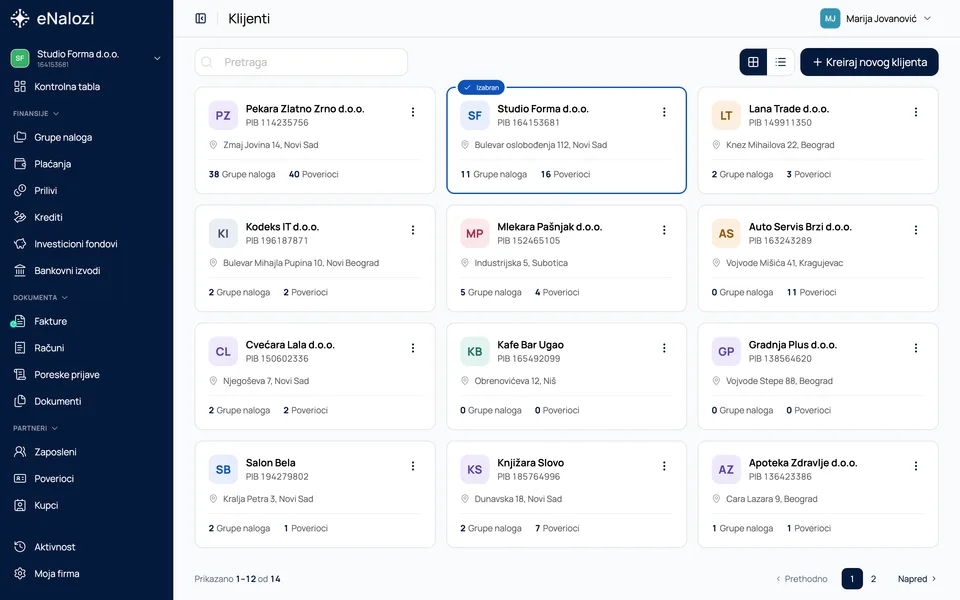960x600 pixels.
Task: Collapse the PARTNERI section
Action: tap(36, 429)
